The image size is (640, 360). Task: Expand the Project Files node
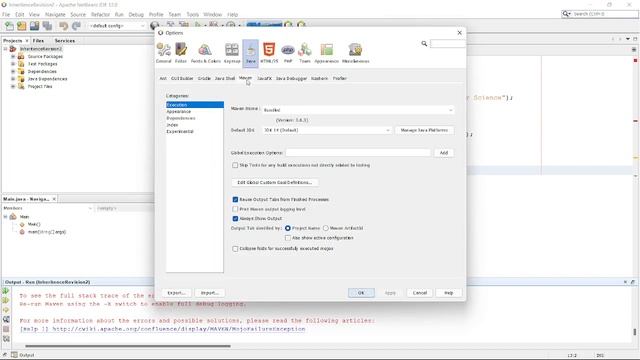[x=13, y=87]
